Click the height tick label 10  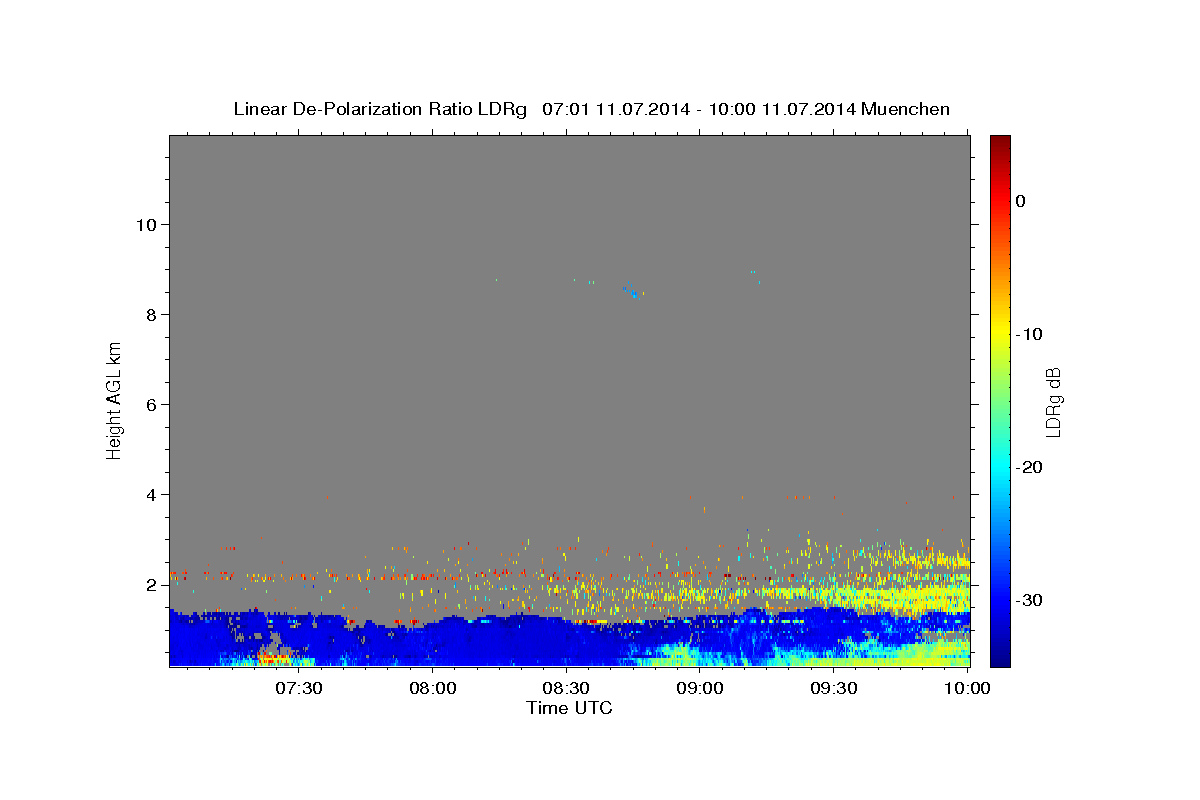(145, 224)
